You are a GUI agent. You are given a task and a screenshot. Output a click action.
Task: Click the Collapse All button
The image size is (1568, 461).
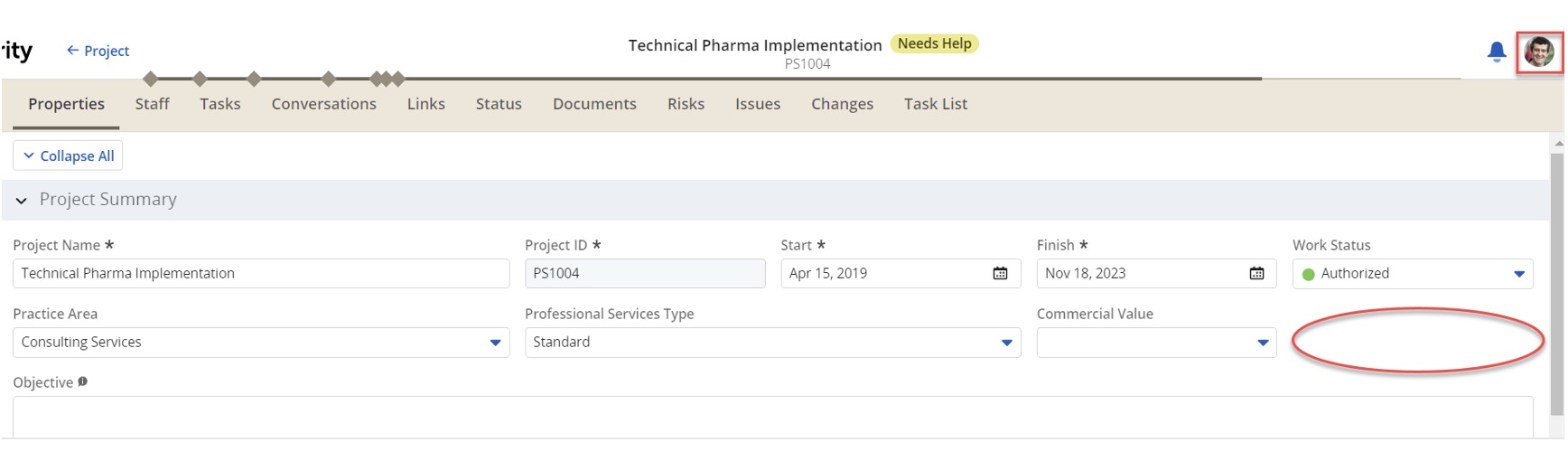click(x=68, y=155)
